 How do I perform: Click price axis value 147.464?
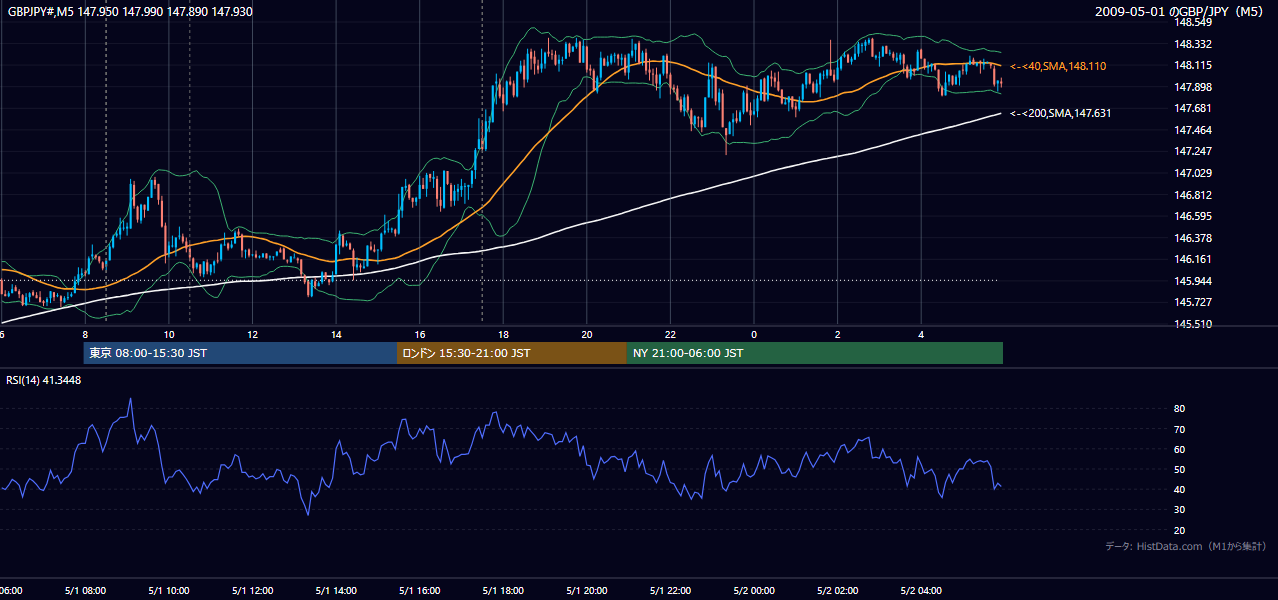(1193, 130)
